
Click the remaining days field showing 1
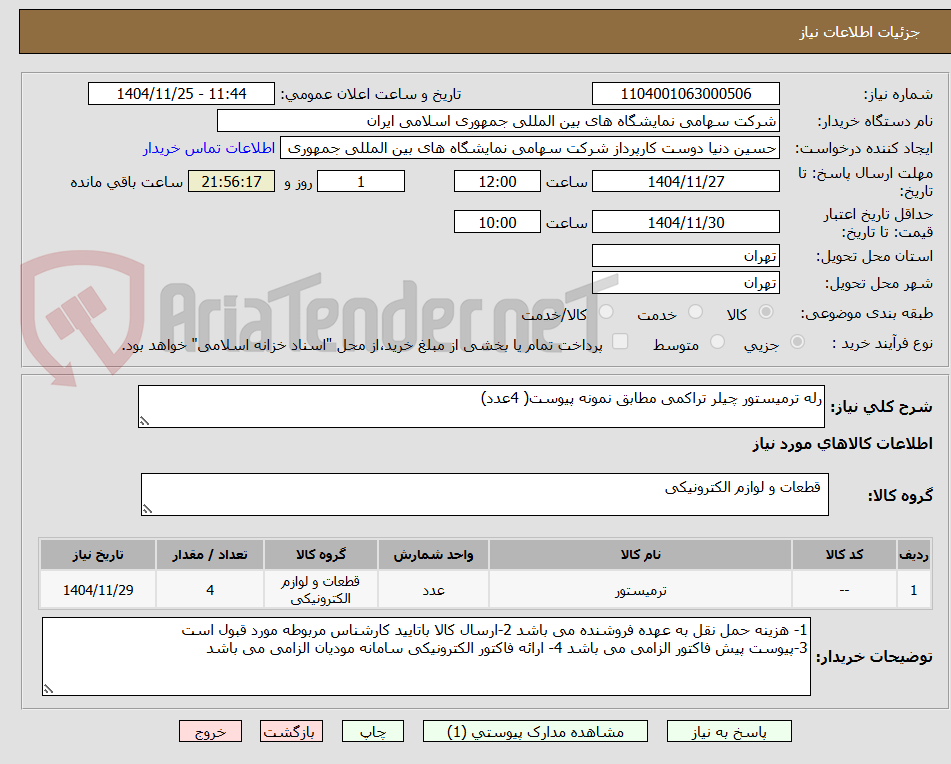pyautogui.click(x=361, y=181)
